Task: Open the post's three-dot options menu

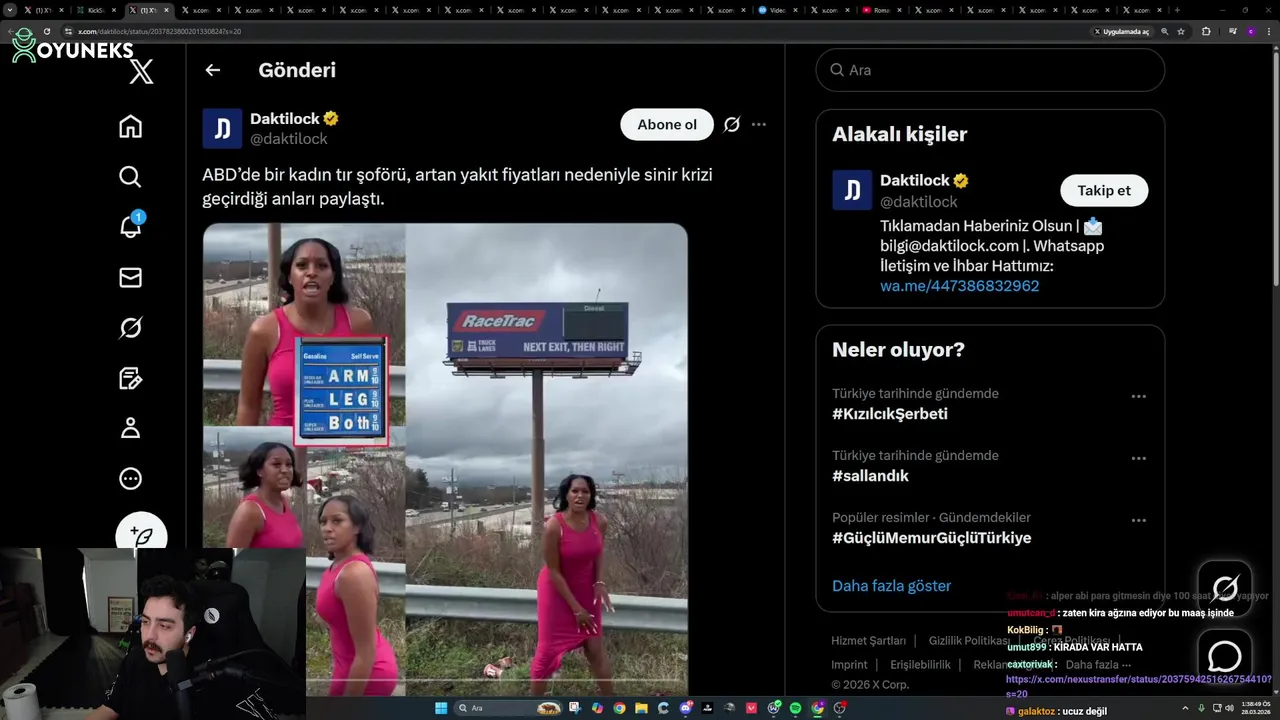Action: (759, 124)
